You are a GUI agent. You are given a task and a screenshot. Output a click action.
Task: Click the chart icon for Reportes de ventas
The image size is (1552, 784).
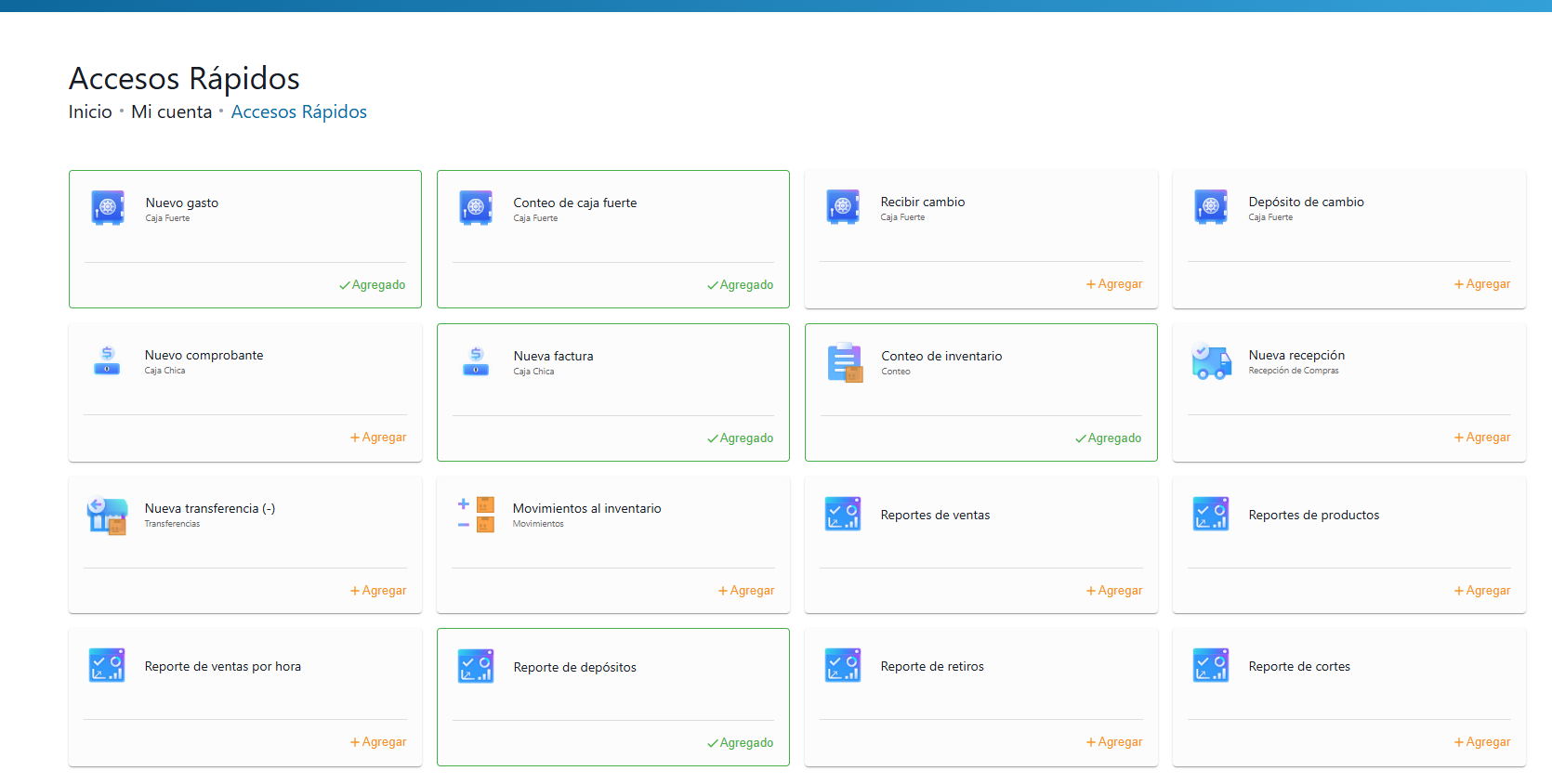click(x=843, y=514)
